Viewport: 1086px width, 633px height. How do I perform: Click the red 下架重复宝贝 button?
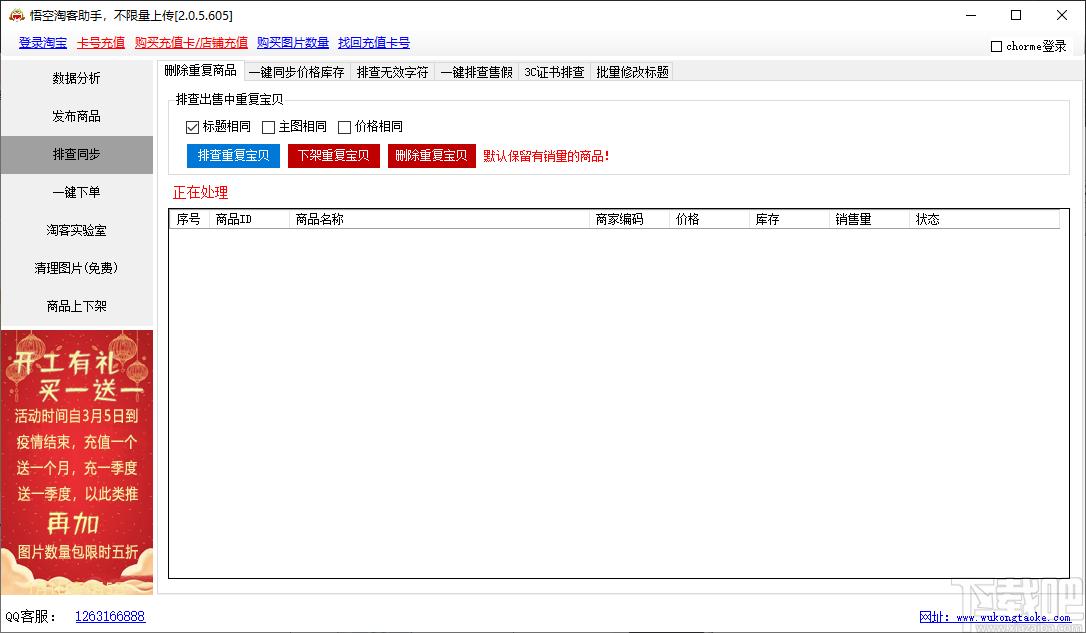pos(334,156)
